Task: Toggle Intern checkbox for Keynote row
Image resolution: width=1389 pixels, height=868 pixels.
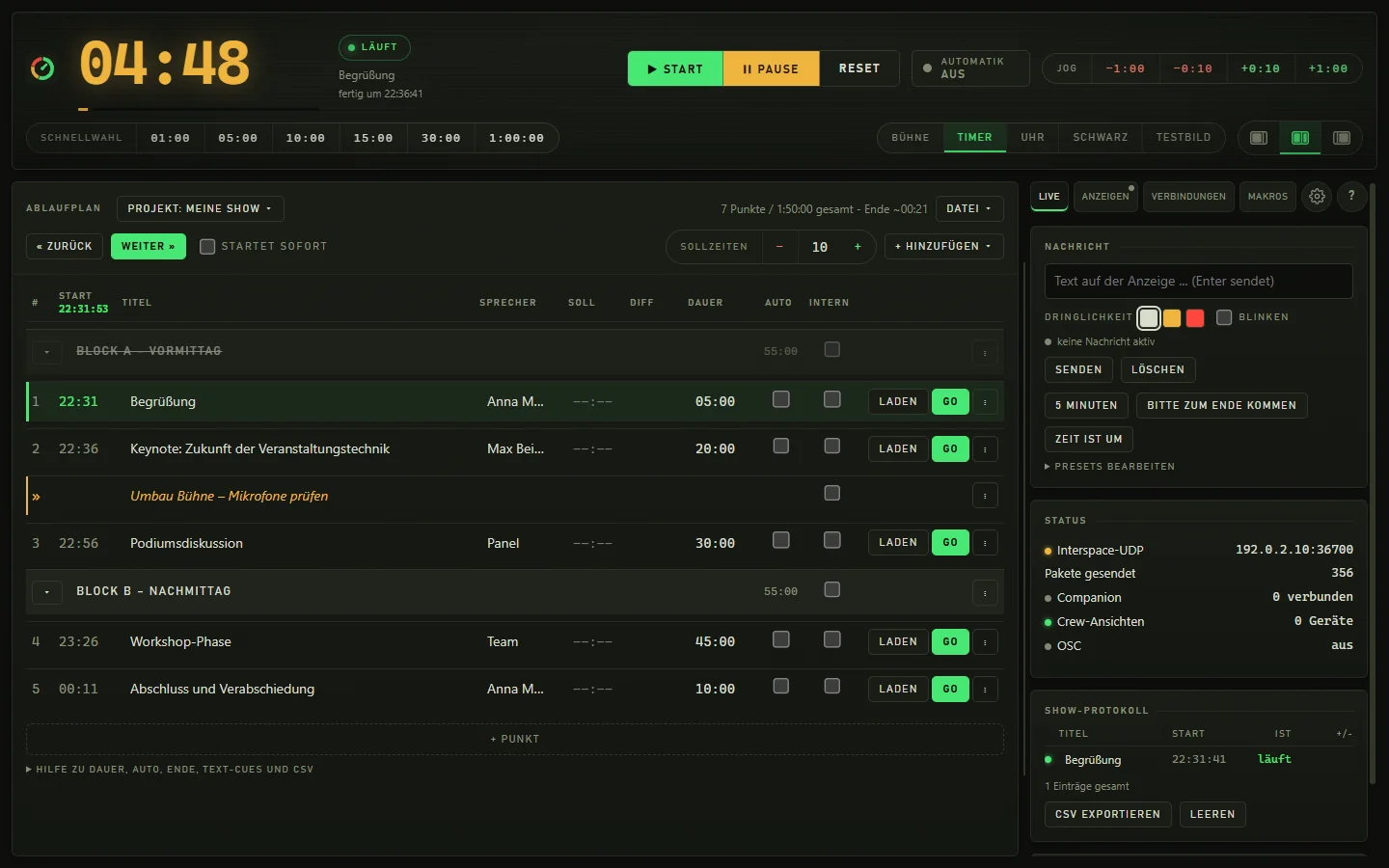Action: 832,446
